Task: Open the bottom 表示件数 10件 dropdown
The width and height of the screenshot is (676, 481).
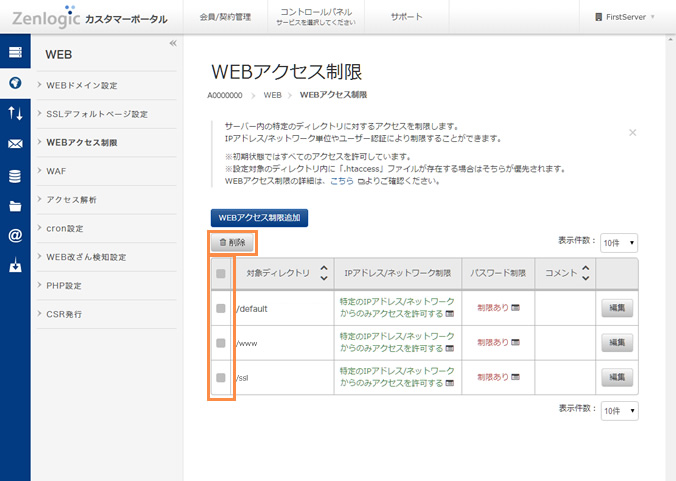Action: pyautogui.click(x=620, y=411)
